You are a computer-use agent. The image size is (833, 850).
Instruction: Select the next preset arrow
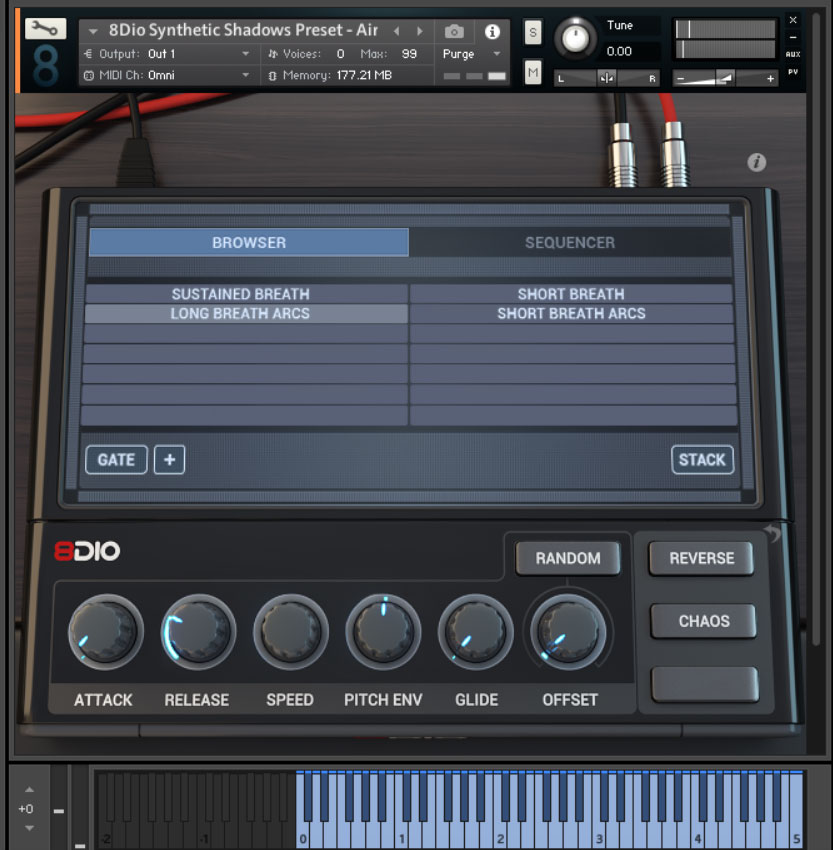(419, 31)
